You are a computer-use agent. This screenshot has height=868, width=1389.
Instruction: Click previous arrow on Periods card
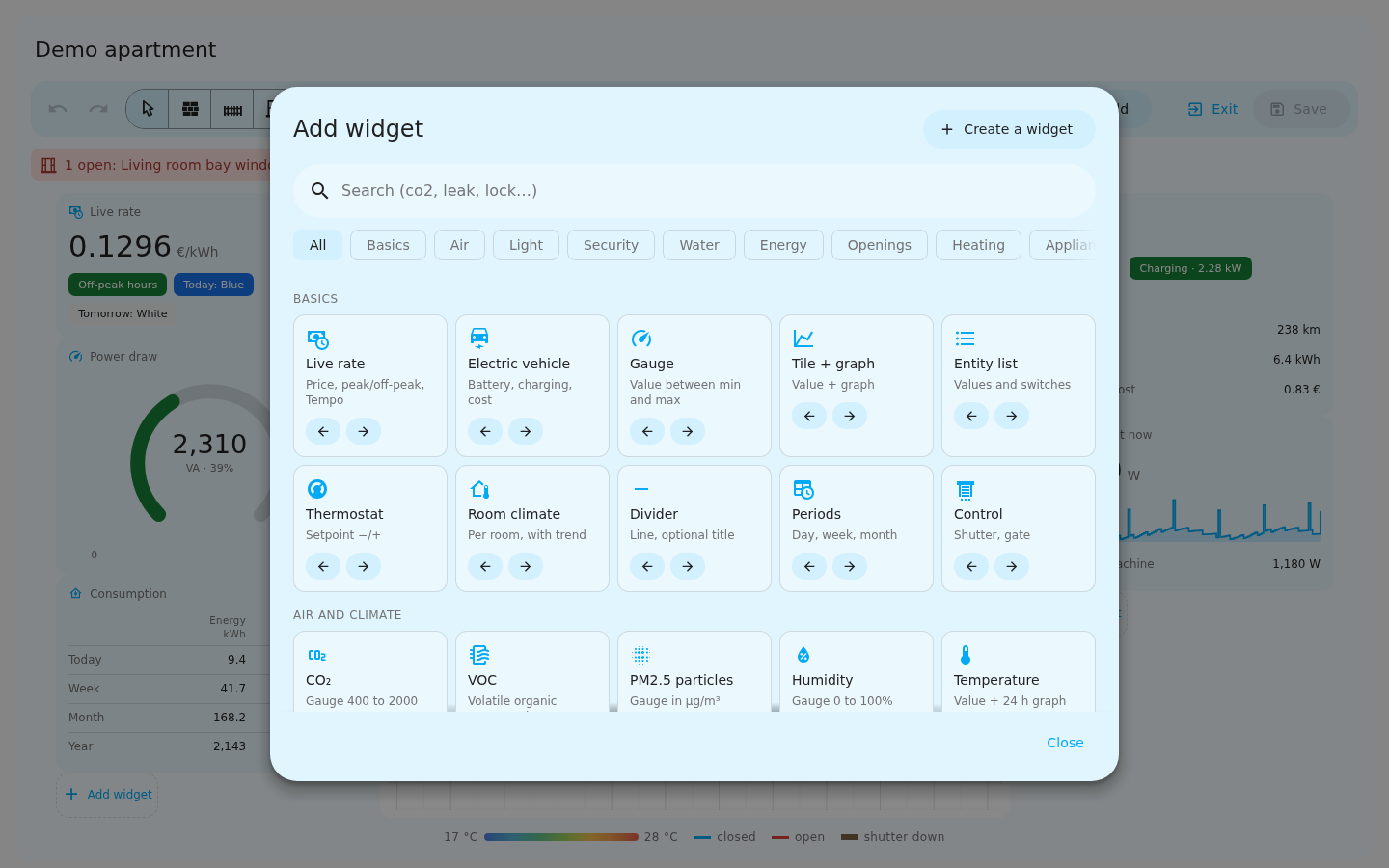[809, 566]
